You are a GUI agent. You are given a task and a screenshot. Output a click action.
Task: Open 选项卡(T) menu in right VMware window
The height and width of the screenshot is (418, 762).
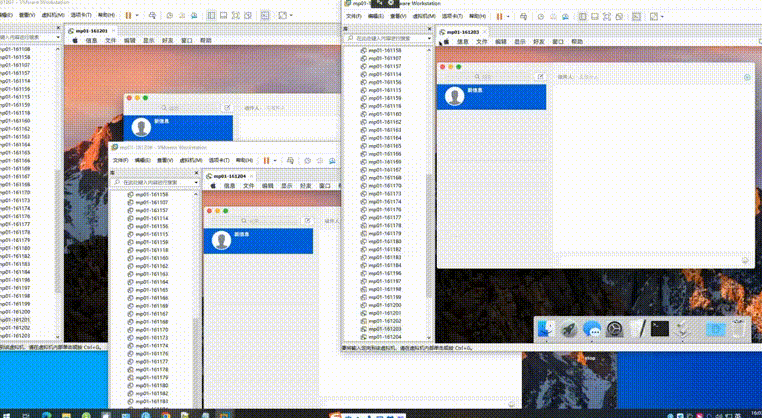point(451,16)
